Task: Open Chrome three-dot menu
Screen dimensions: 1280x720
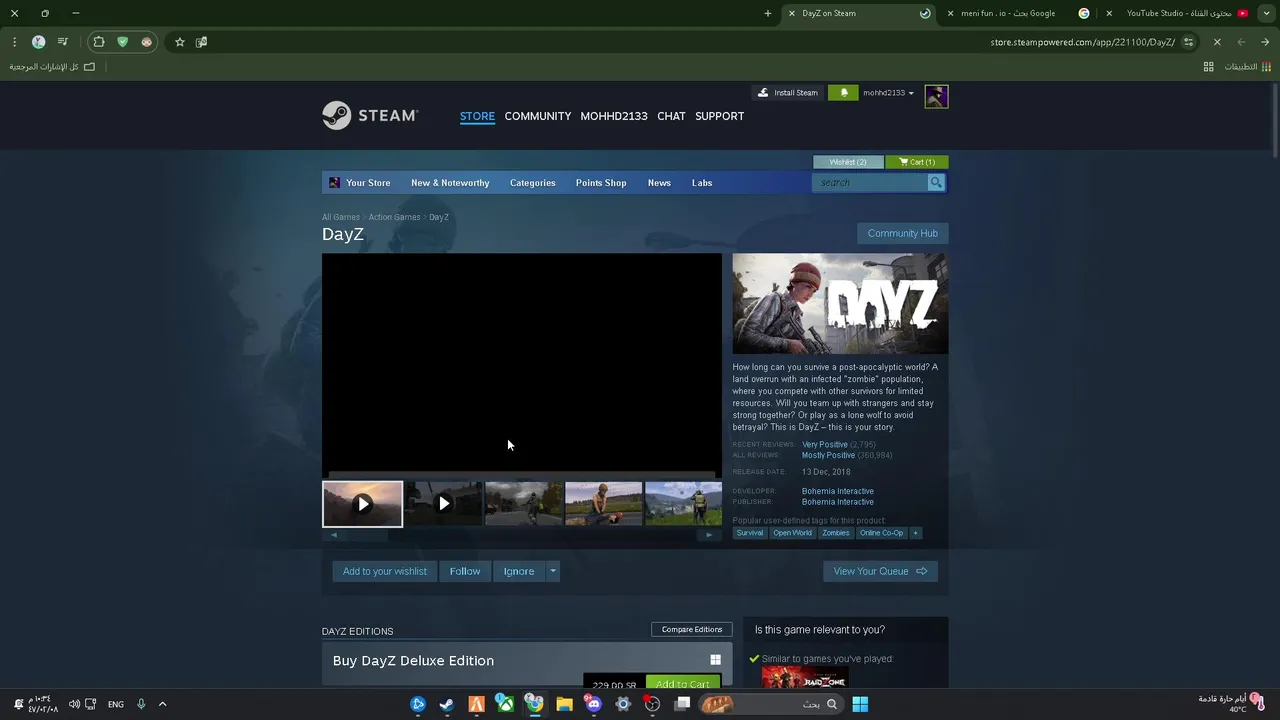Action: pyautogui.click(x=14, y=42)
